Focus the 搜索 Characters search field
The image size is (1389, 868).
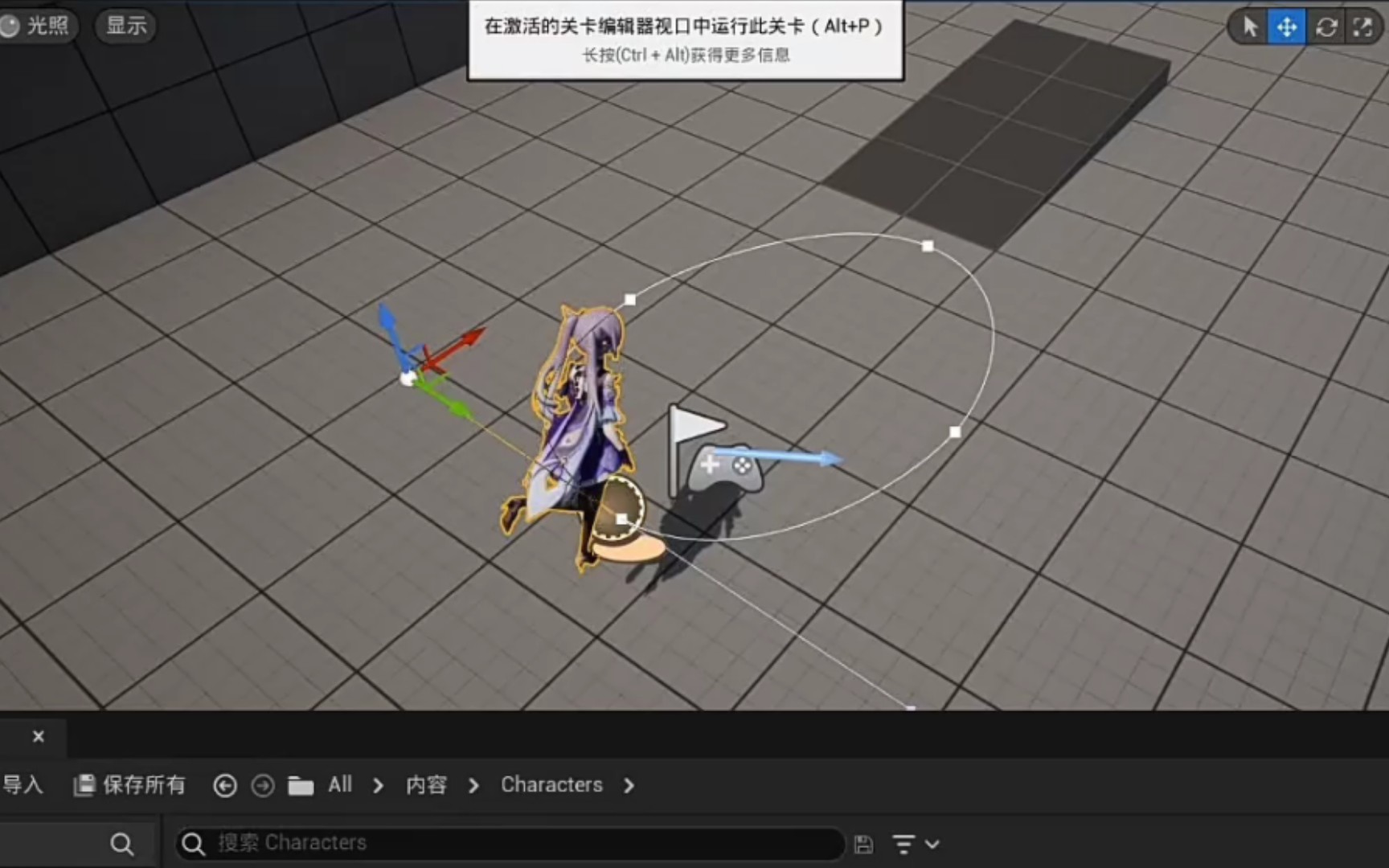point(510,843)
